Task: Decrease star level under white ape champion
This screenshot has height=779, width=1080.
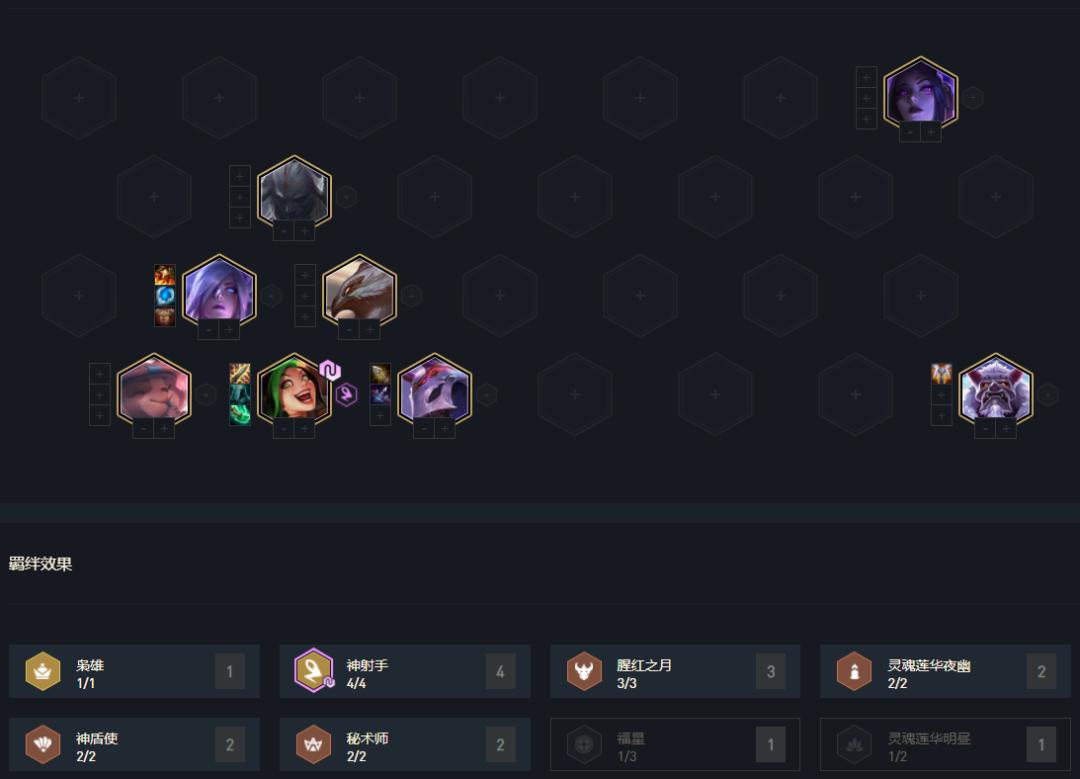Action: [985, 428]
